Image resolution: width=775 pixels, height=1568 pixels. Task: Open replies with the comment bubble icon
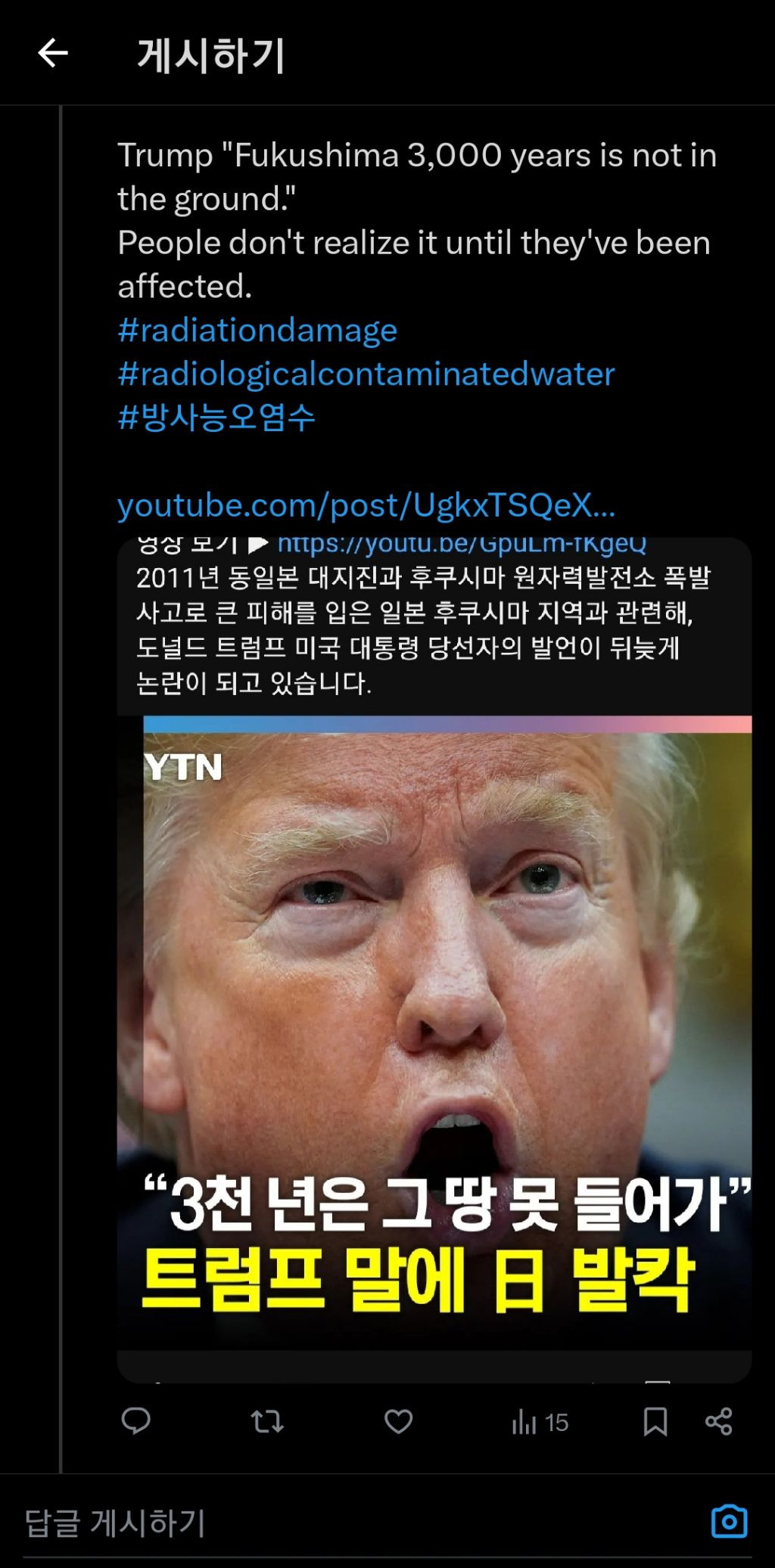point(136,1421)
